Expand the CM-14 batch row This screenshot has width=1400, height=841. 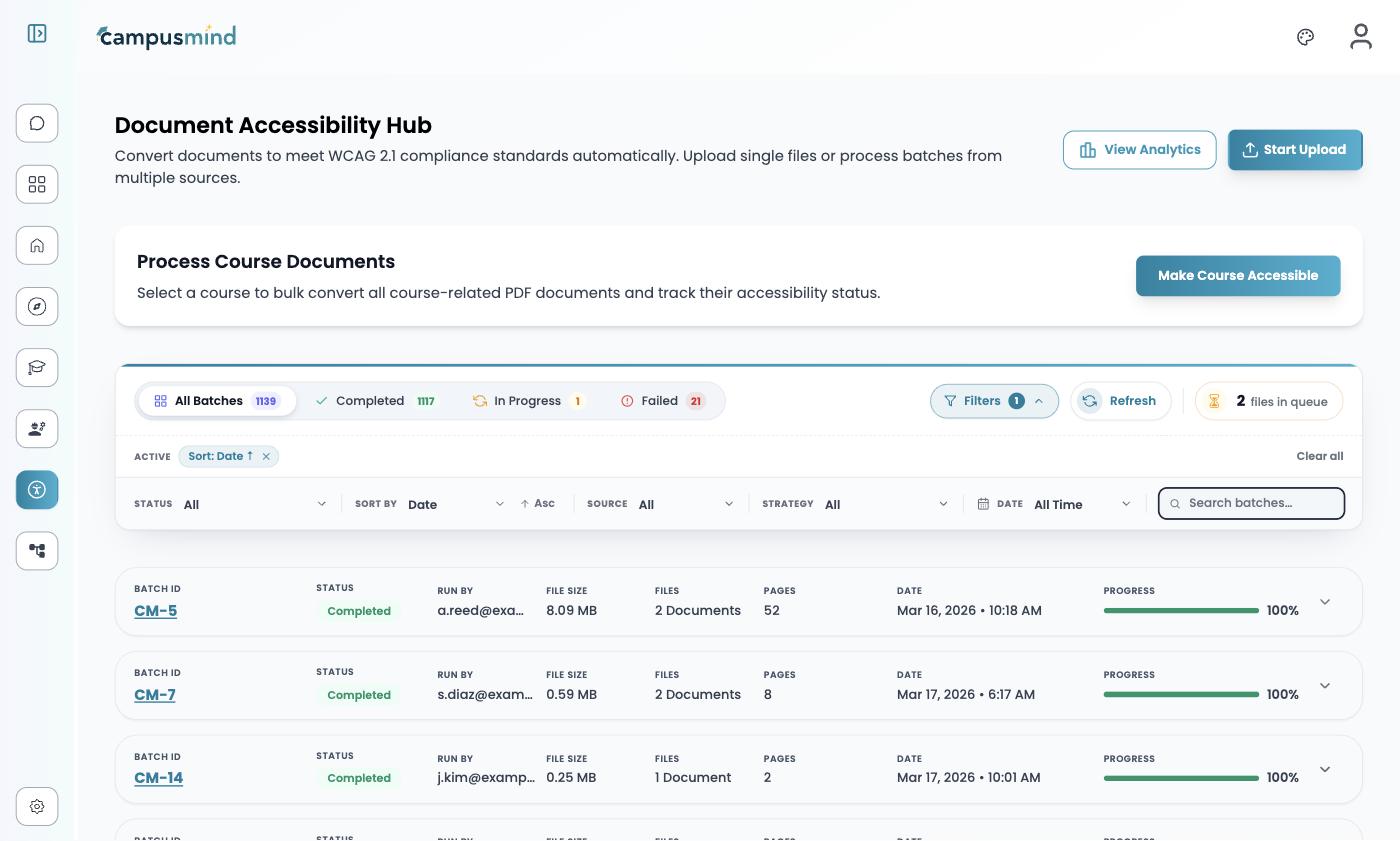(1324, 769)
